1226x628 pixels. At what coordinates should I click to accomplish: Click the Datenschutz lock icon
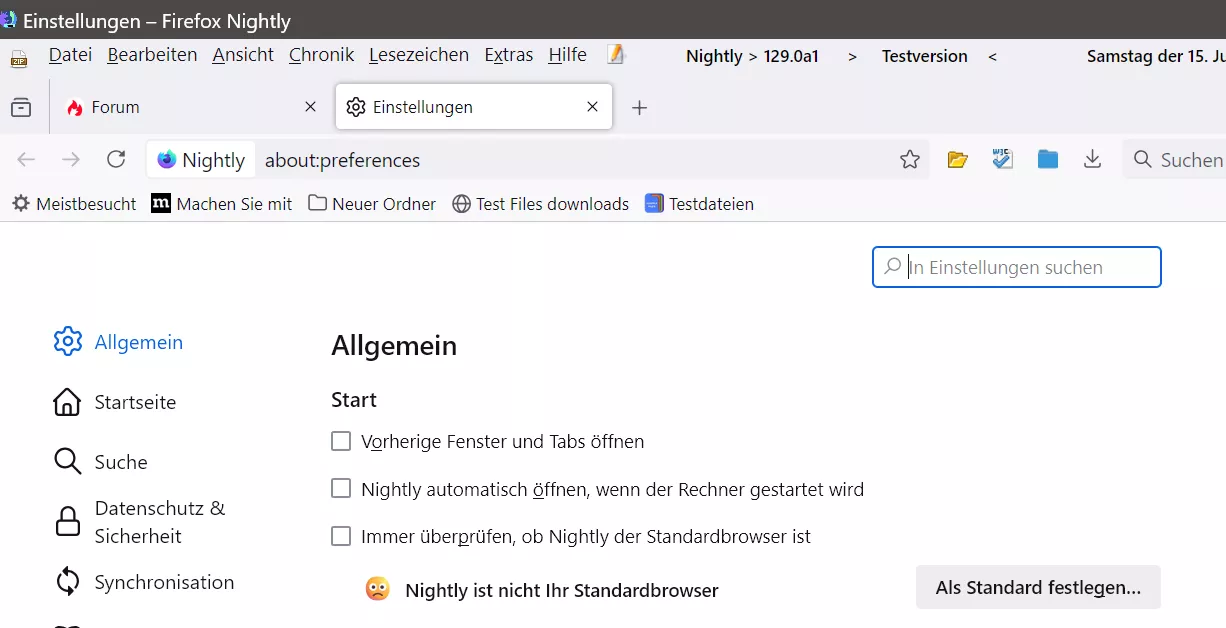point(67,522)
